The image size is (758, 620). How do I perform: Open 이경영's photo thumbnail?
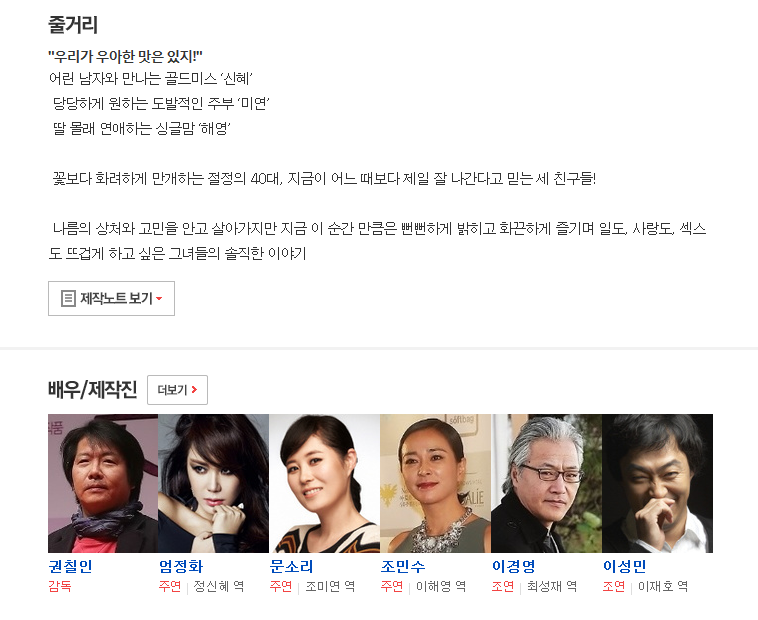click(x=547, y=483)
